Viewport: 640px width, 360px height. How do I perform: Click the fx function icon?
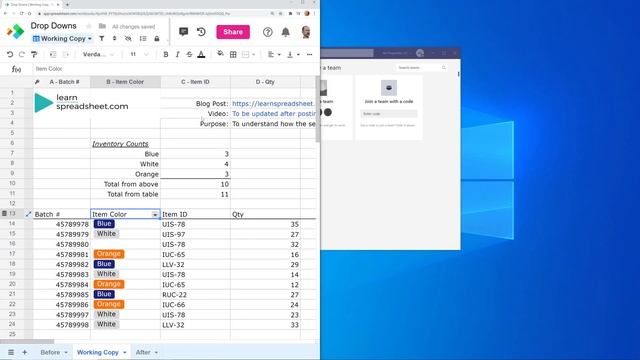click(x=16, y=69)
